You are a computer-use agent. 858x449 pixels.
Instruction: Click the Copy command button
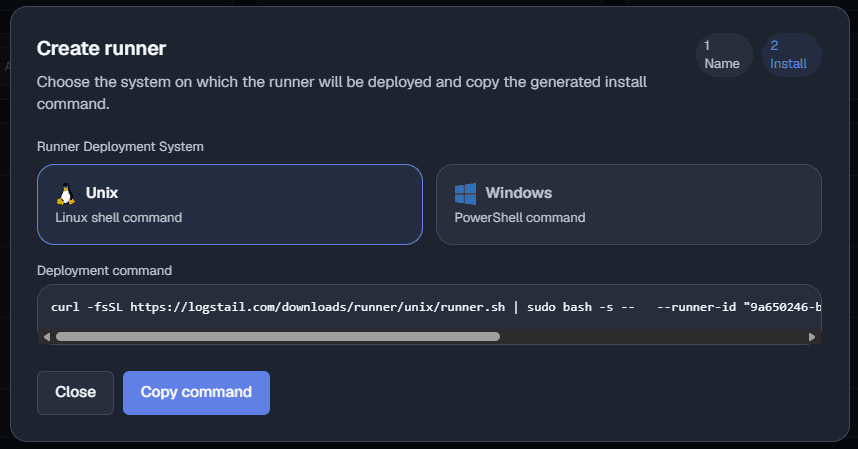point(196,393)
